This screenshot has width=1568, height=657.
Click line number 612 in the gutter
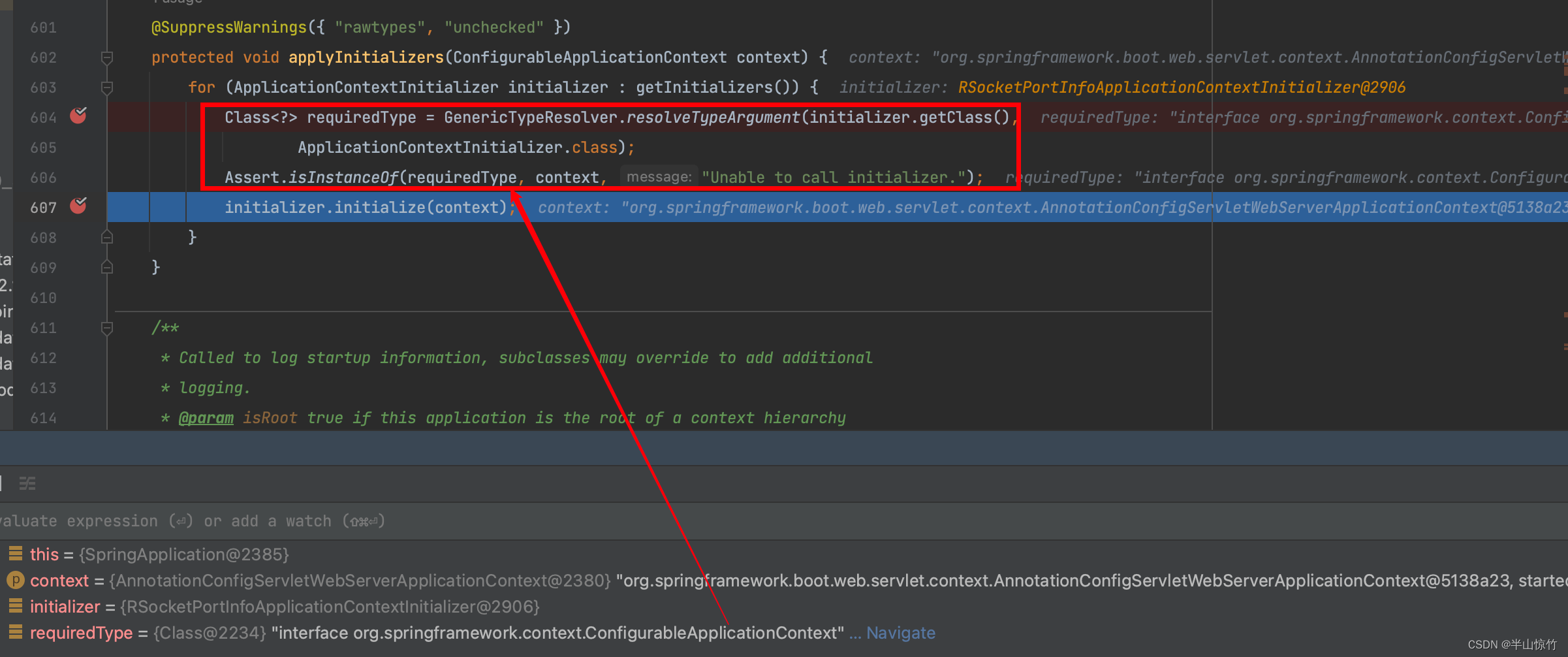(x=43, y=358)
